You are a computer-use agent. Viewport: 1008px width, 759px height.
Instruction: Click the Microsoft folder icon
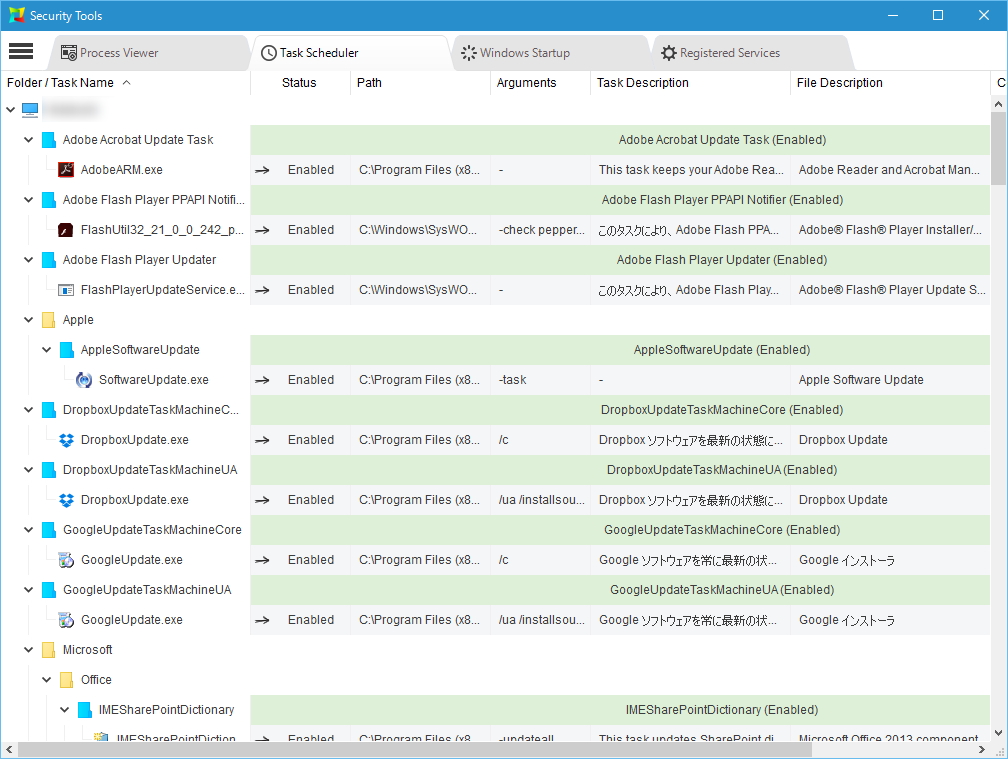(x=48, y=650)
